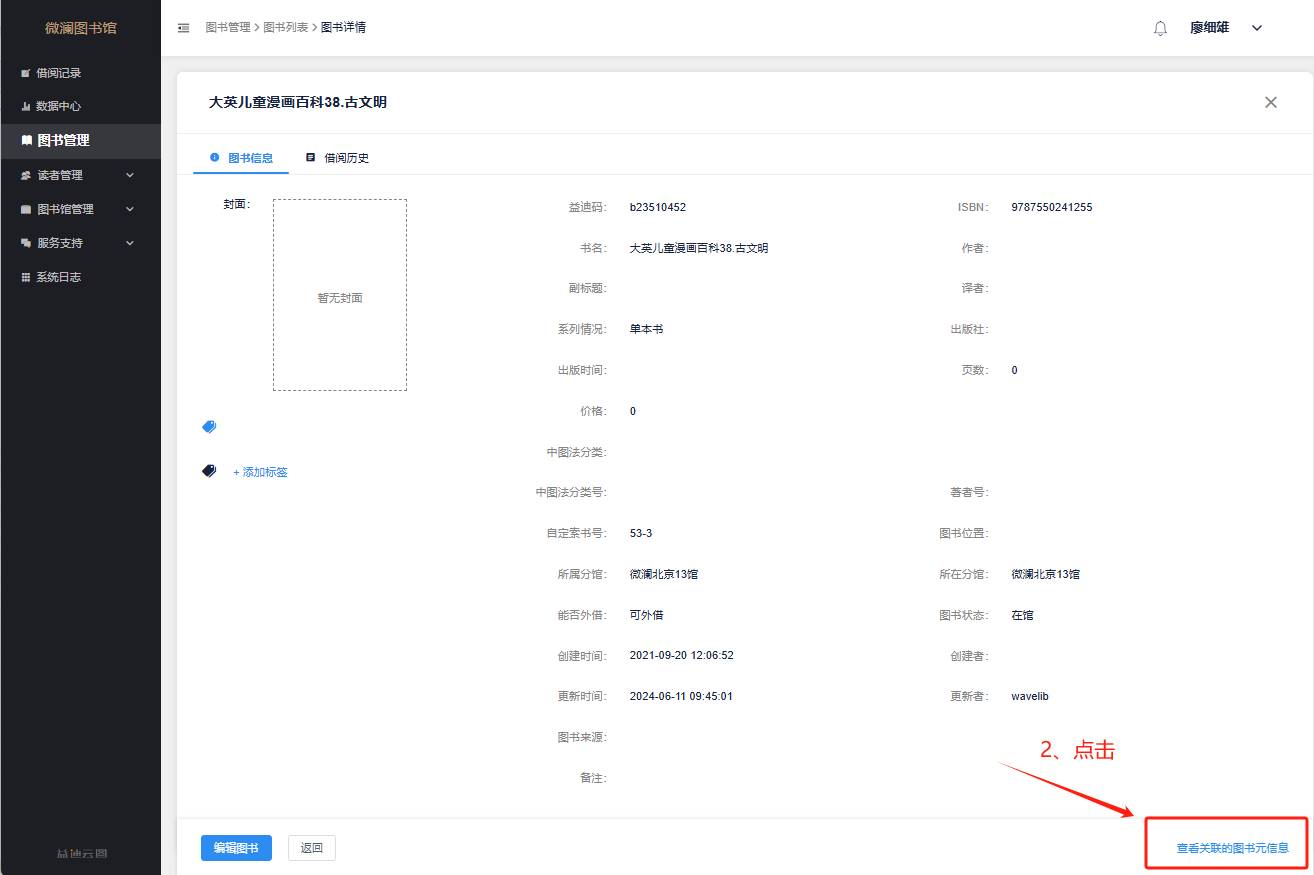Click the notification bell icon
Image resolution: width=1314 pixels, height=875 pixels.
click(1160, 28)
